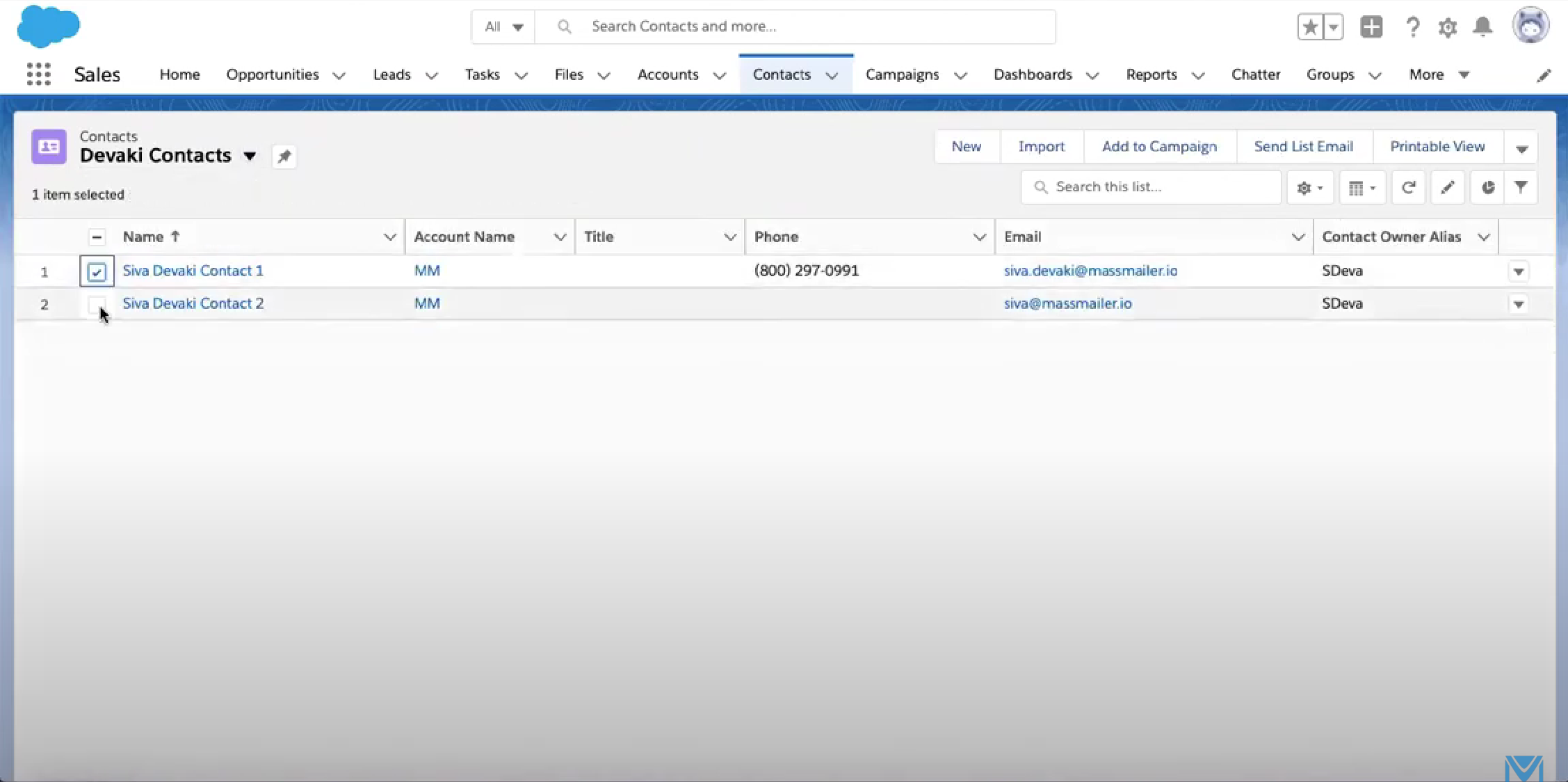Open the Chatter tab

pyautogui.click(x=1255, y=74)
